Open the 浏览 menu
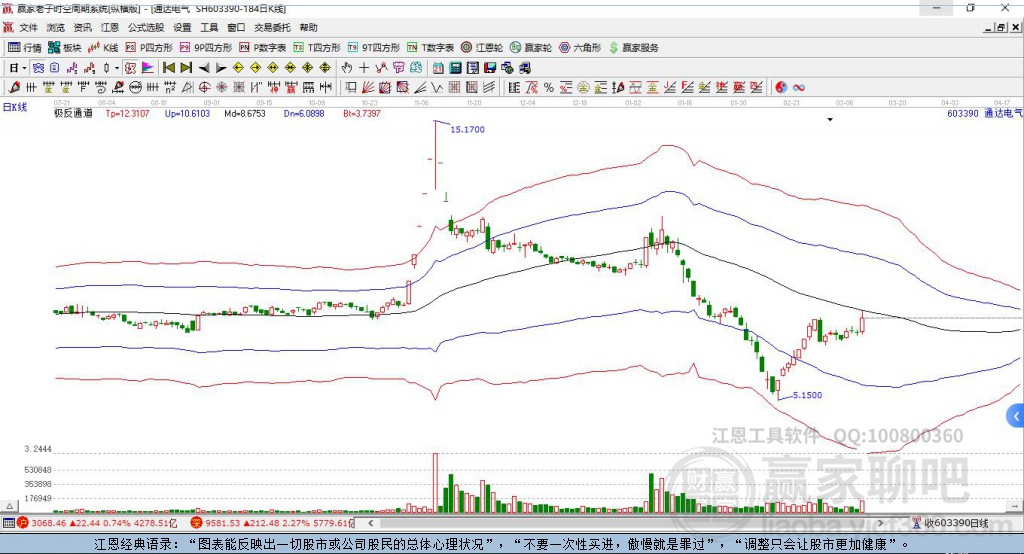This screenshot has height=554, width=1024. coord(56,27)
